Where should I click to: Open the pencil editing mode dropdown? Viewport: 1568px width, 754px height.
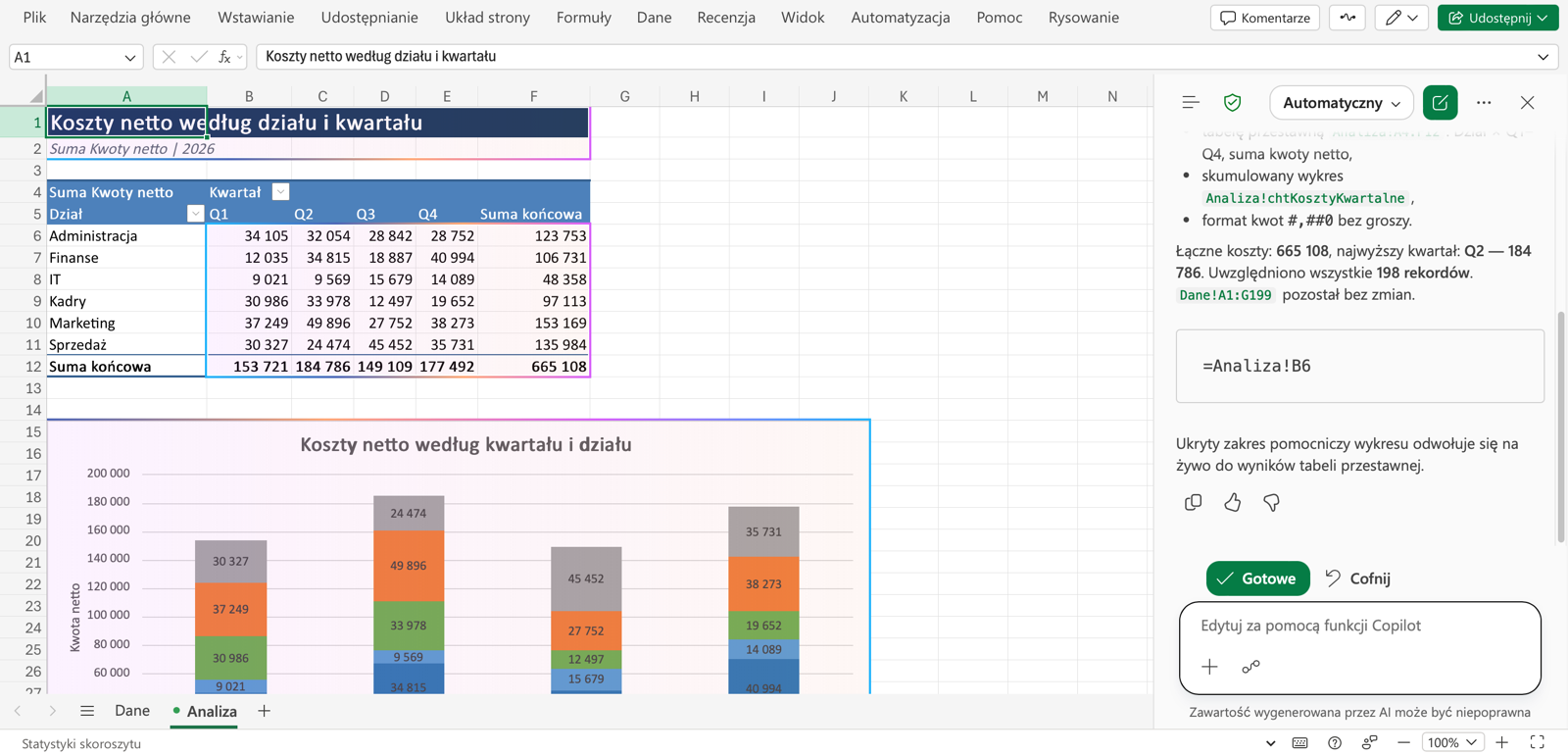click(x=1401, y=18)
